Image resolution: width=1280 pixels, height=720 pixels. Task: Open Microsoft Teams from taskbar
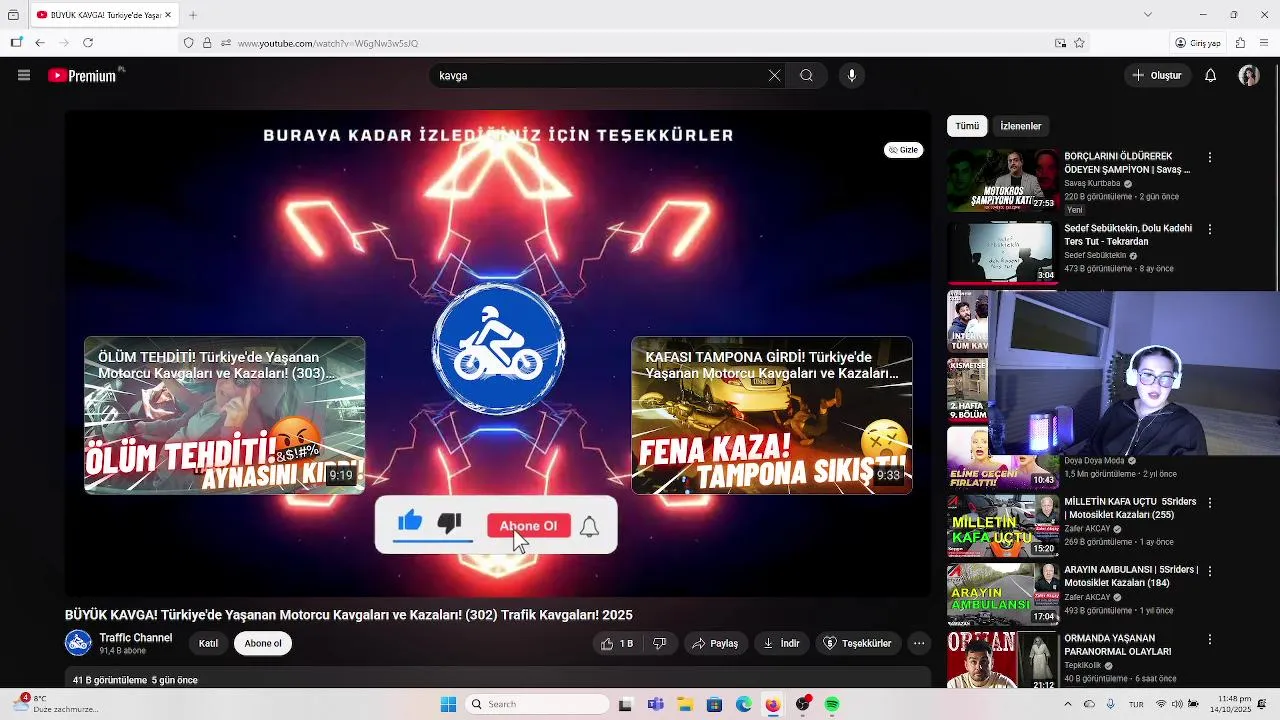(x=655, y=705)
